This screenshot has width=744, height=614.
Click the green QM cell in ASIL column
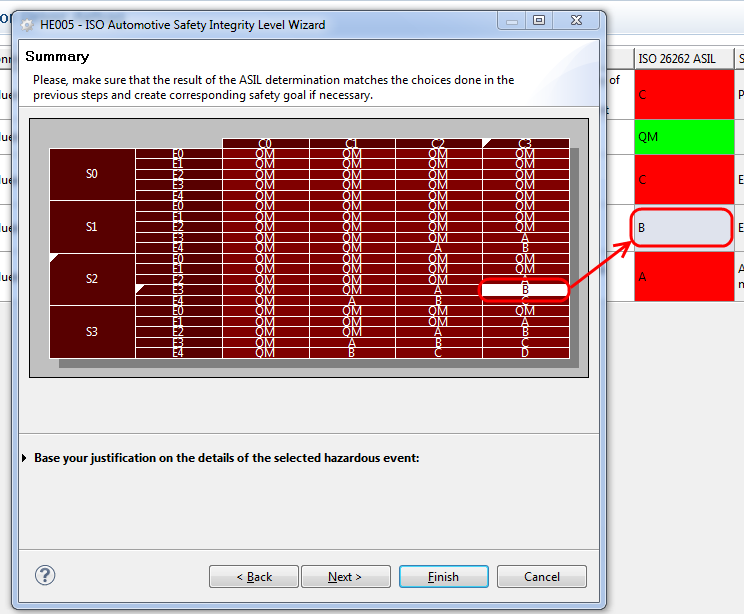[684, 137]
